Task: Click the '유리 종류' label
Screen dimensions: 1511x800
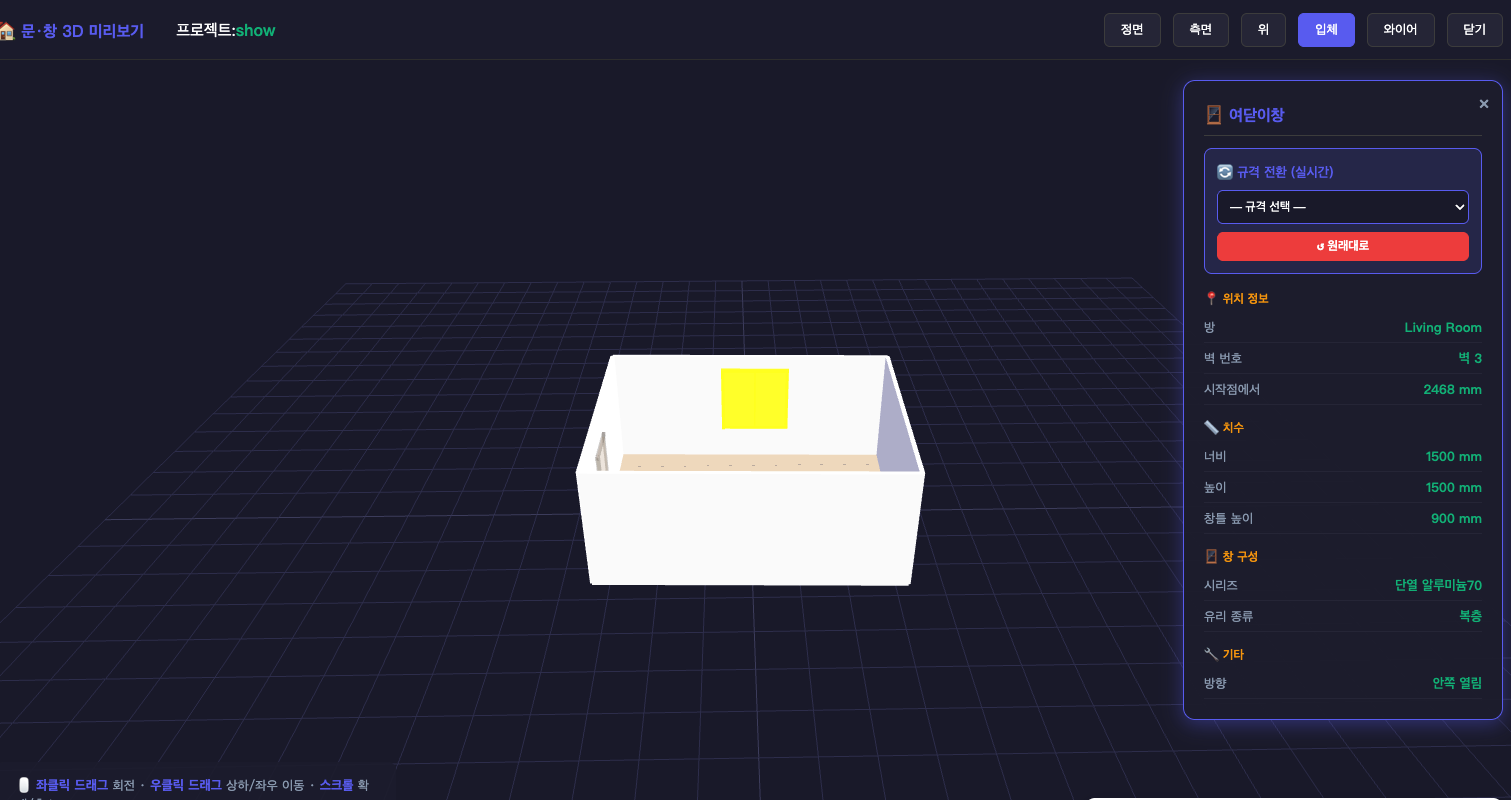Action: (1229, 616)
